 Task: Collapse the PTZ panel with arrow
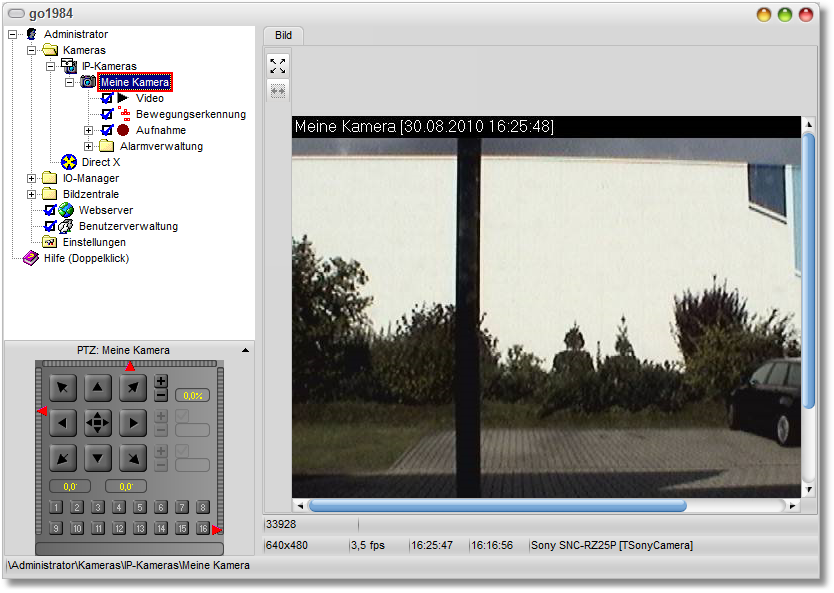tap(246, 350)
